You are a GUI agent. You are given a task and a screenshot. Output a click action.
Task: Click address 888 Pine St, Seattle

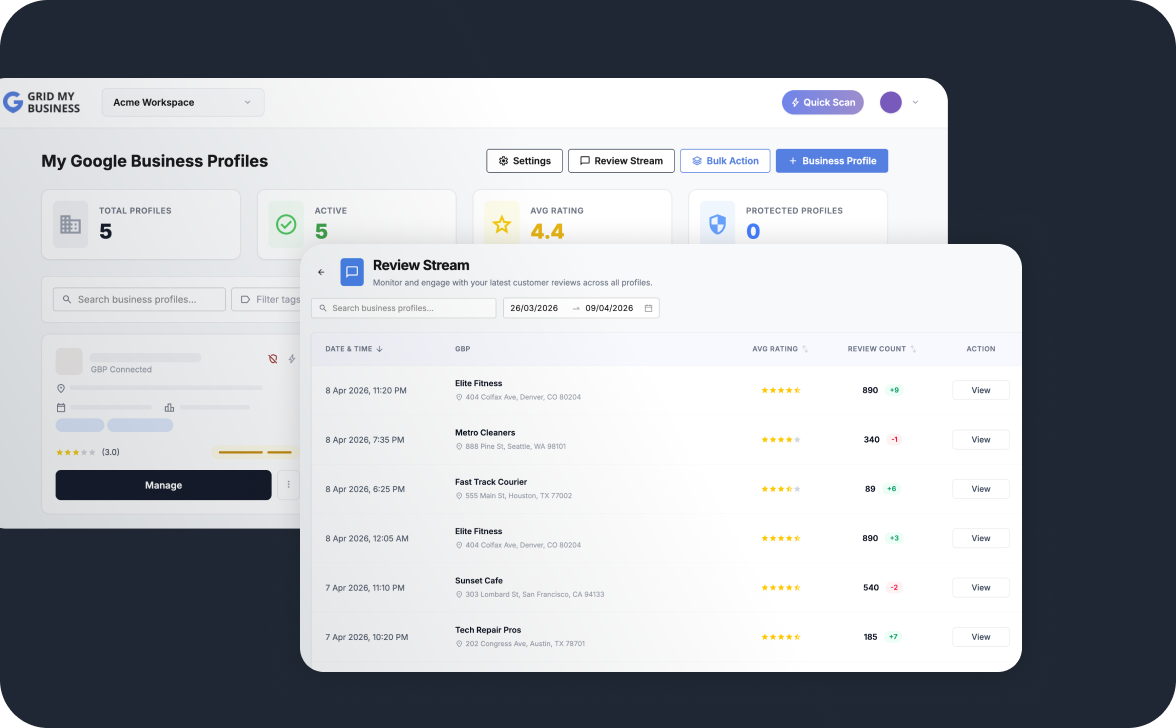(x=515, y=446)
